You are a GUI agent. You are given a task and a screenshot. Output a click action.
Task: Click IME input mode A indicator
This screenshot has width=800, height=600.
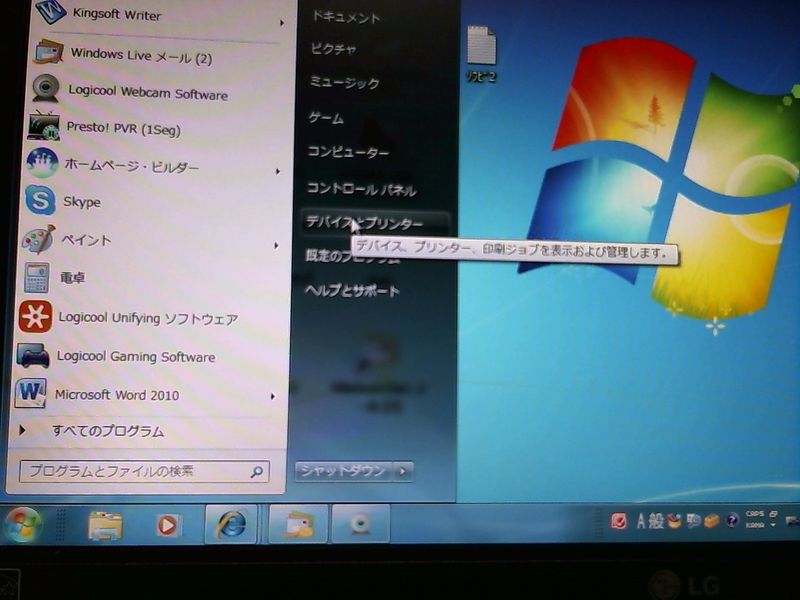coord(641,521)
